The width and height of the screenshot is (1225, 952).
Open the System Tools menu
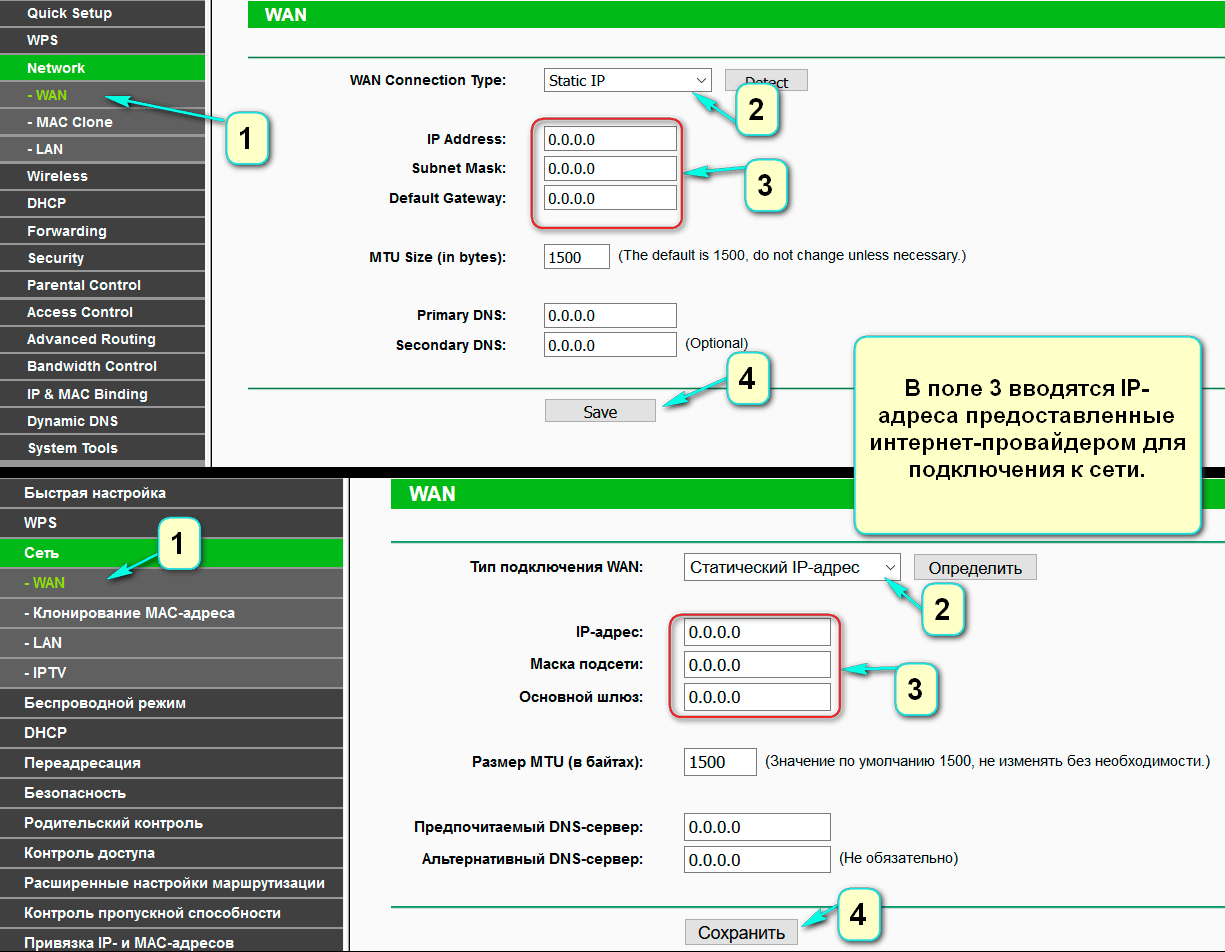coord(72,448)
